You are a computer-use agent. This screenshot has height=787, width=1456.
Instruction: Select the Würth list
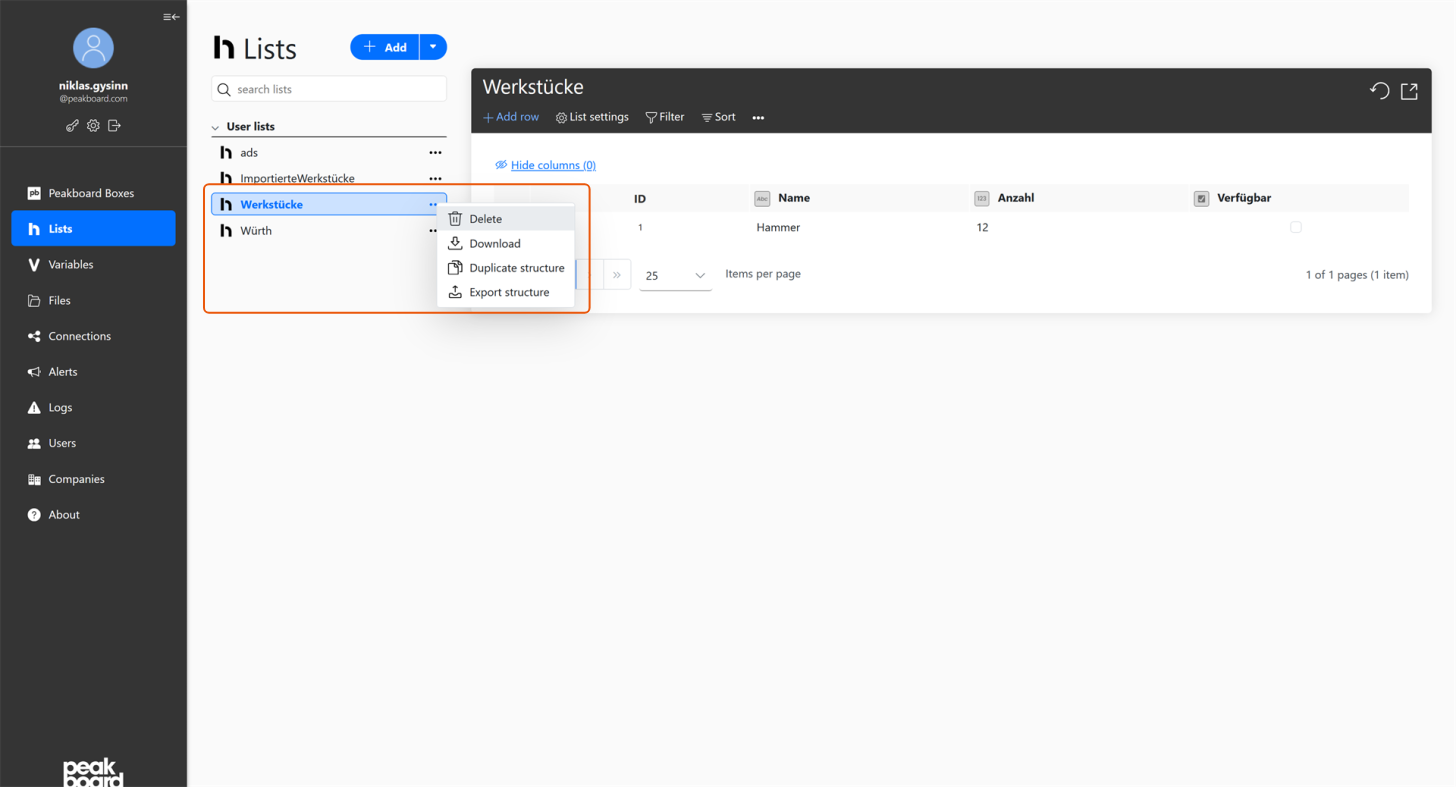coord(256,231)
